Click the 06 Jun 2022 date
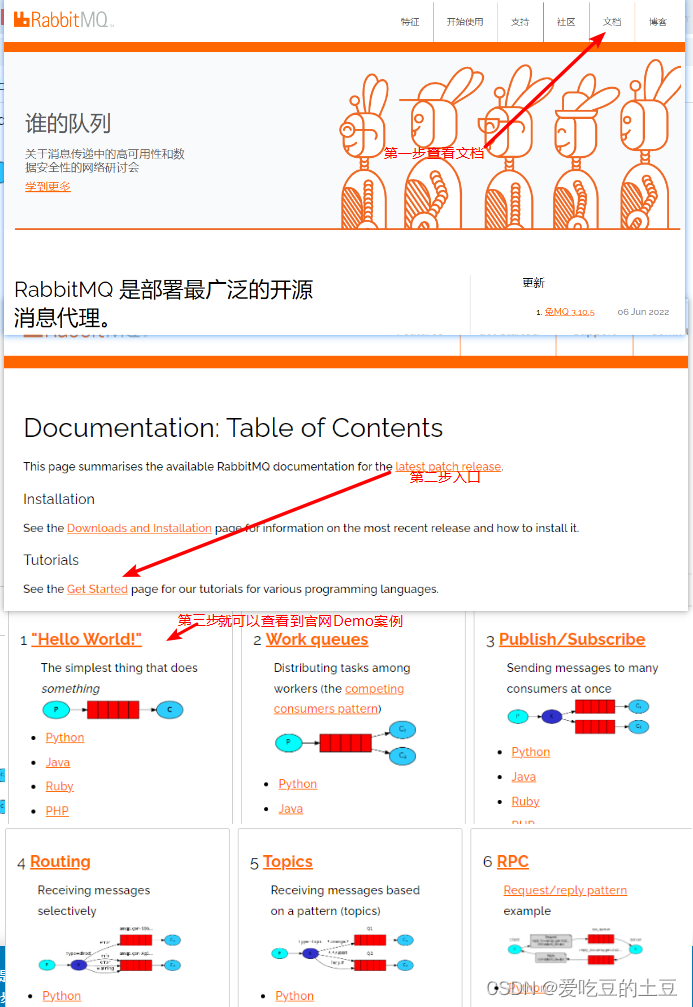Screen dimensions: 693x1007 click(643, 311)
